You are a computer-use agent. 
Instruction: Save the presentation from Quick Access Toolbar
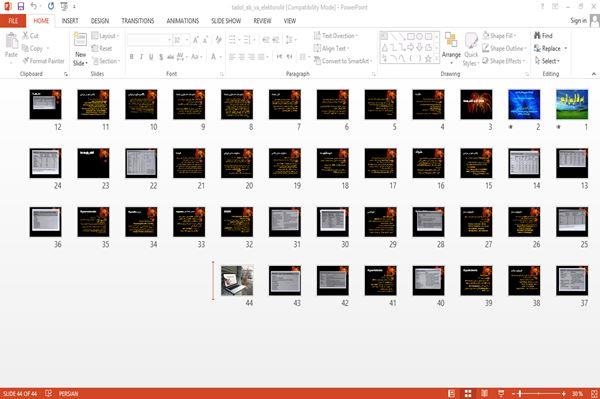click(x=21, y=6)
